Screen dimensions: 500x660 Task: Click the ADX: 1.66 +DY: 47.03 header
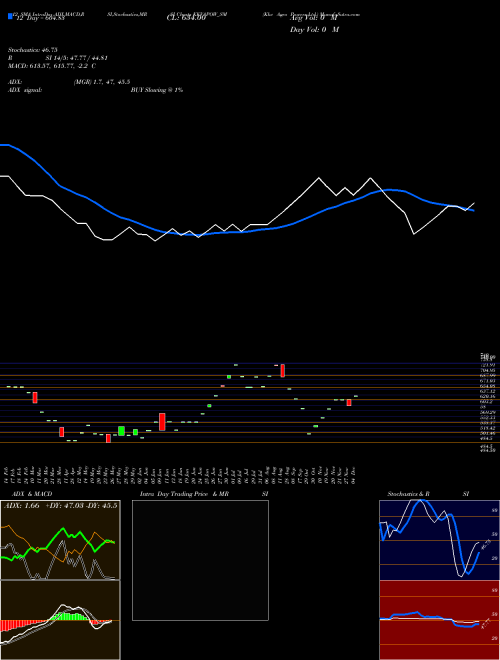61,505
